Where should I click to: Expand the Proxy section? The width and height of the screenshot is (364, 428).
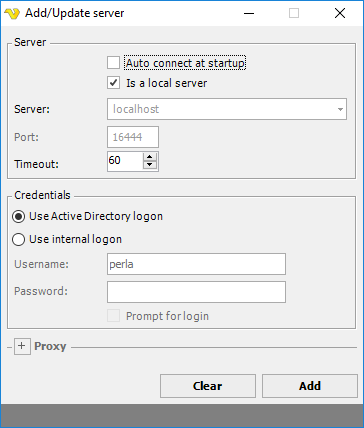[x=22, y=346]
